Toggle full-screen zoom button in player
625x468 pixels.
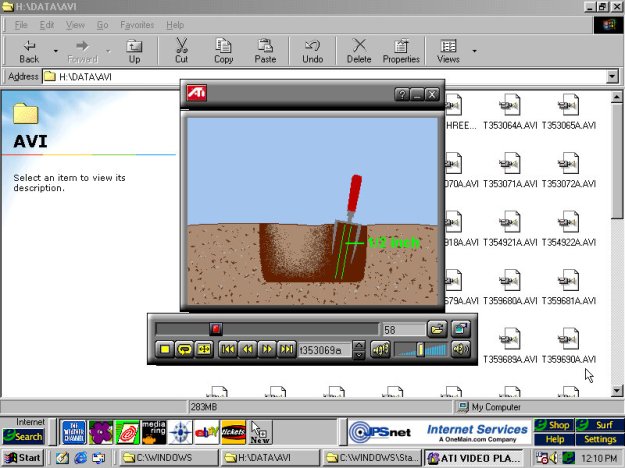(x=204, y=349)
